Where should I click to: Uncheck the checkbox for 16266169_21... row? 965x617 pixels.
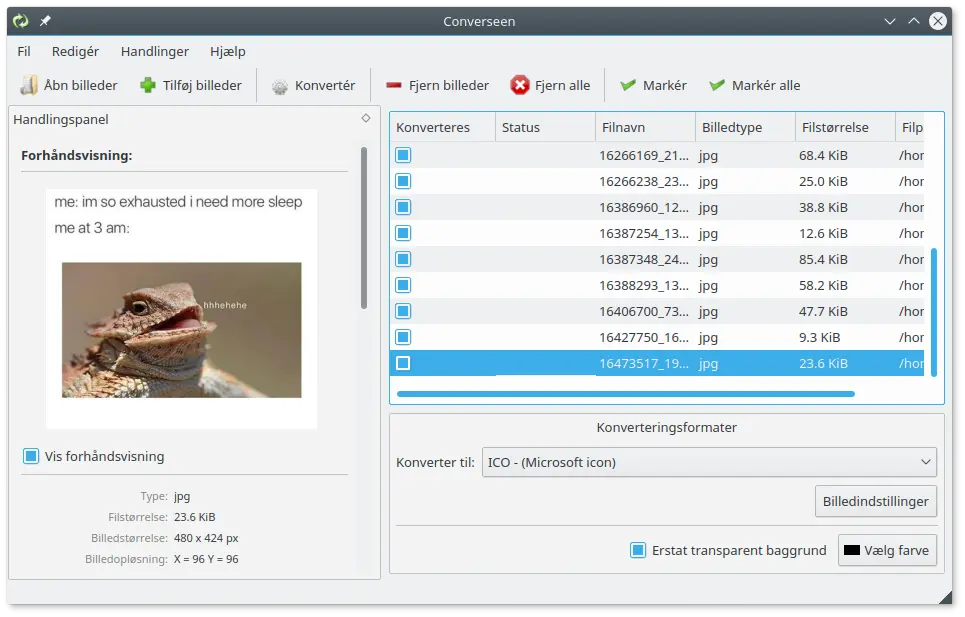pos(403,155)
